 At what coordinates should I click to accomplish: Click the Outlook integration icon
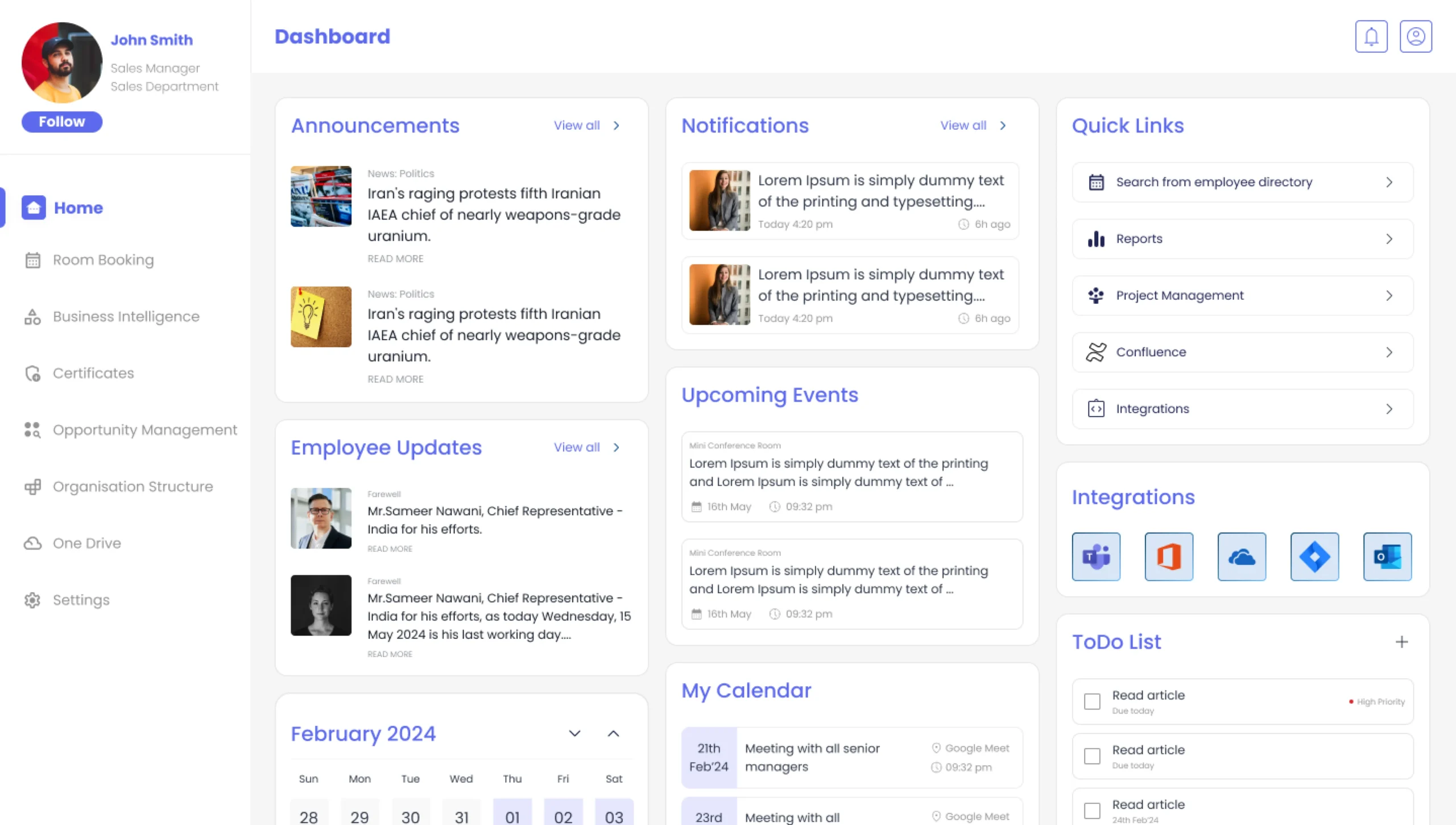point(1387,556)
